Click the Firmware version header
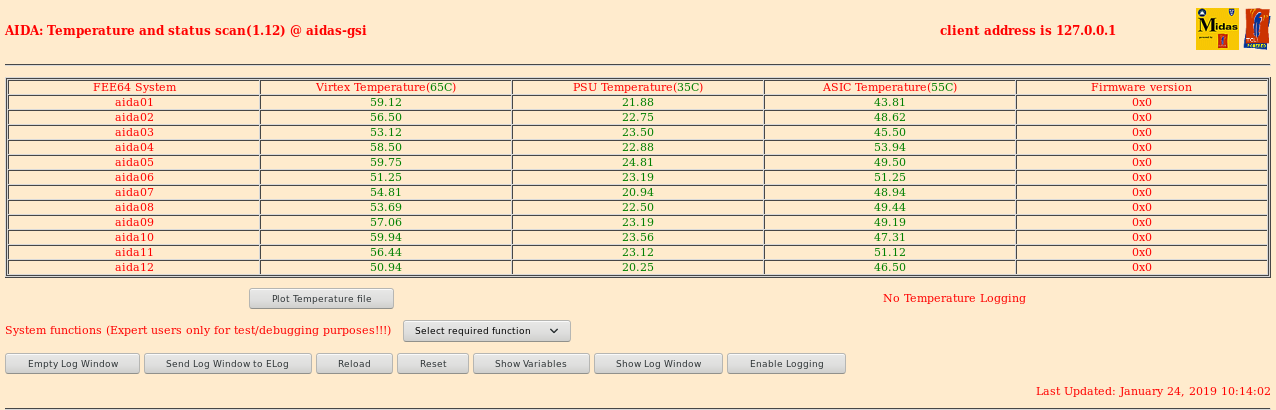This screenshot has width=1276, height=410. pos(1141,87)
